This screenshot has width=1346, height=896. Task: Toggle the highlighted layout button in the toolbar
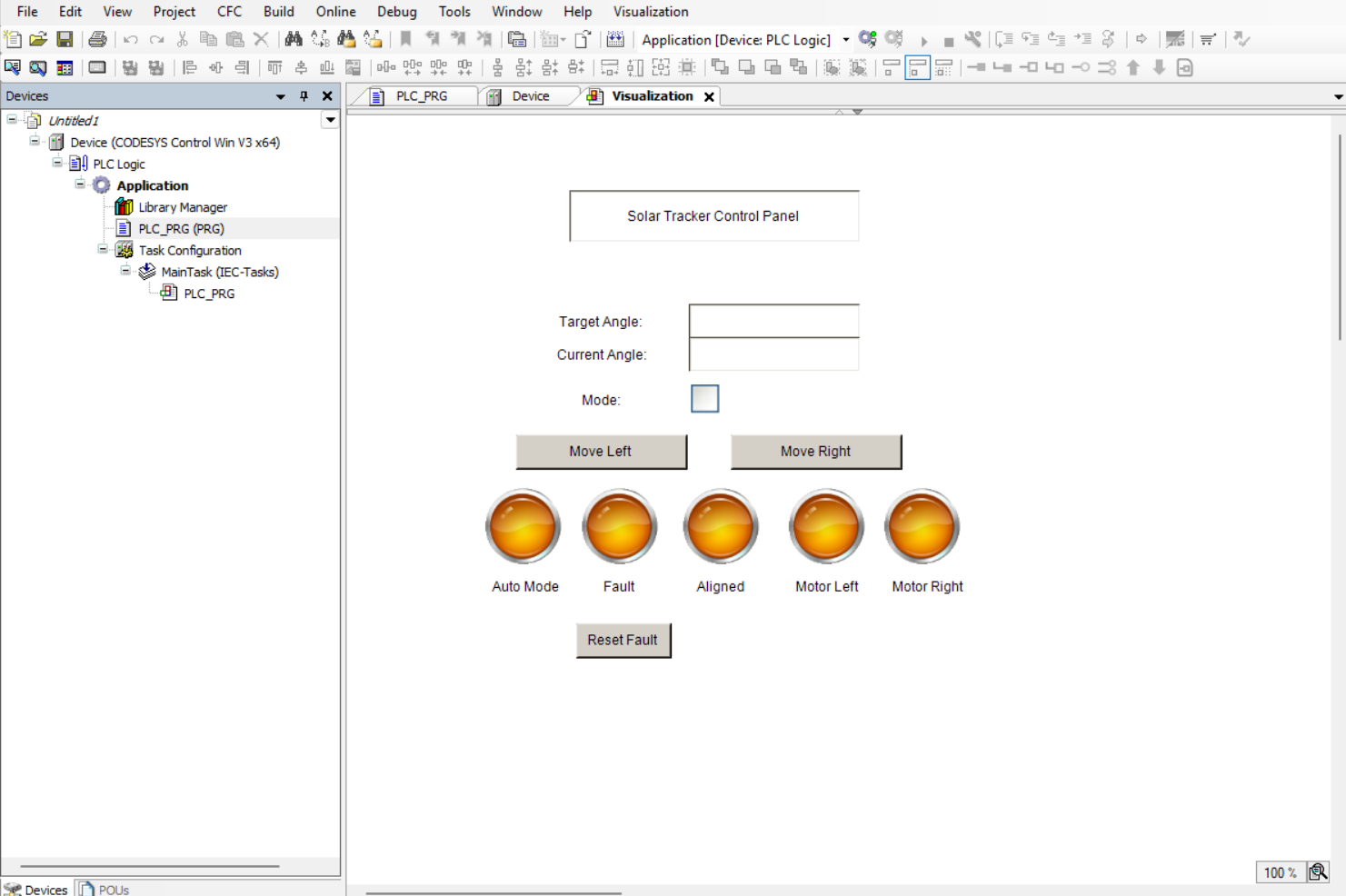(917, 67)
